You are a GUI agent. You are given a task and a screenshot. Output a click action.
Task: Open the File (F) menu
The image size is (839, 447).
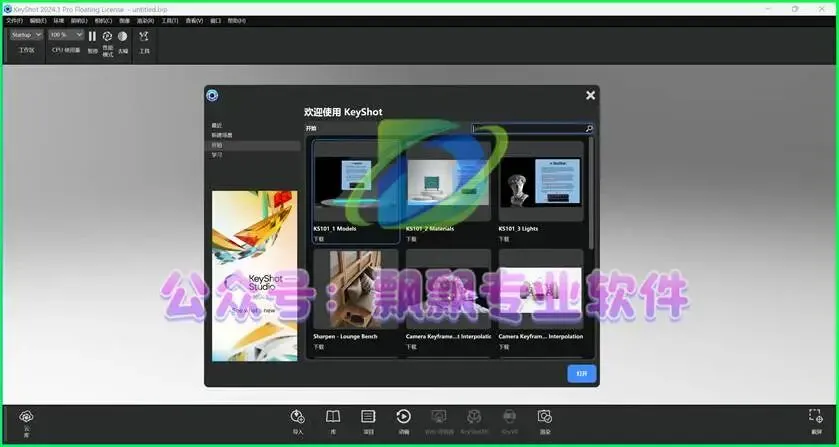coord(14,21)
